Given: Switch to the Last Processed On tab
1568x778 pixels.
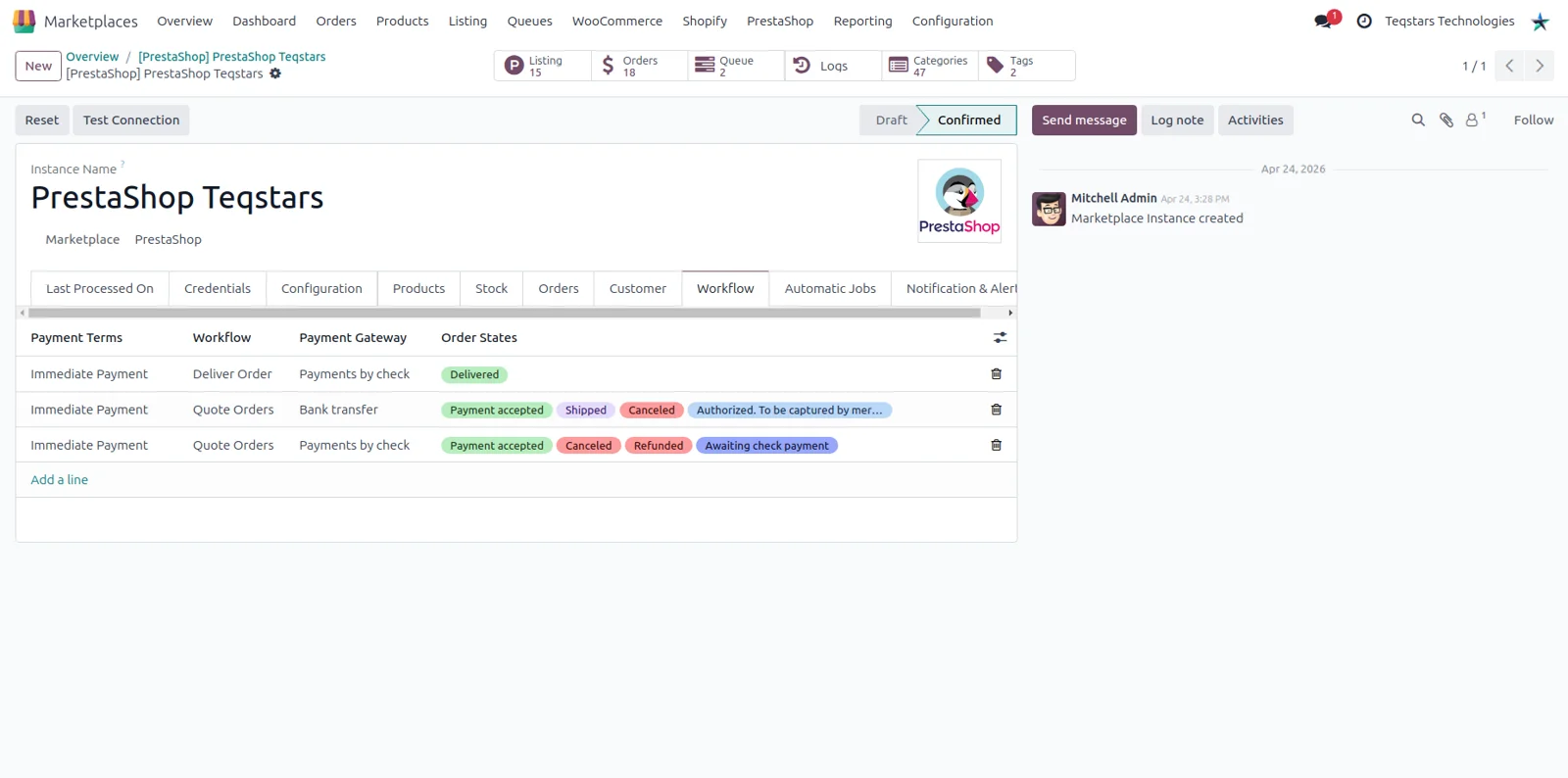Looking at the screenshot, I should (x=100, y=288).
